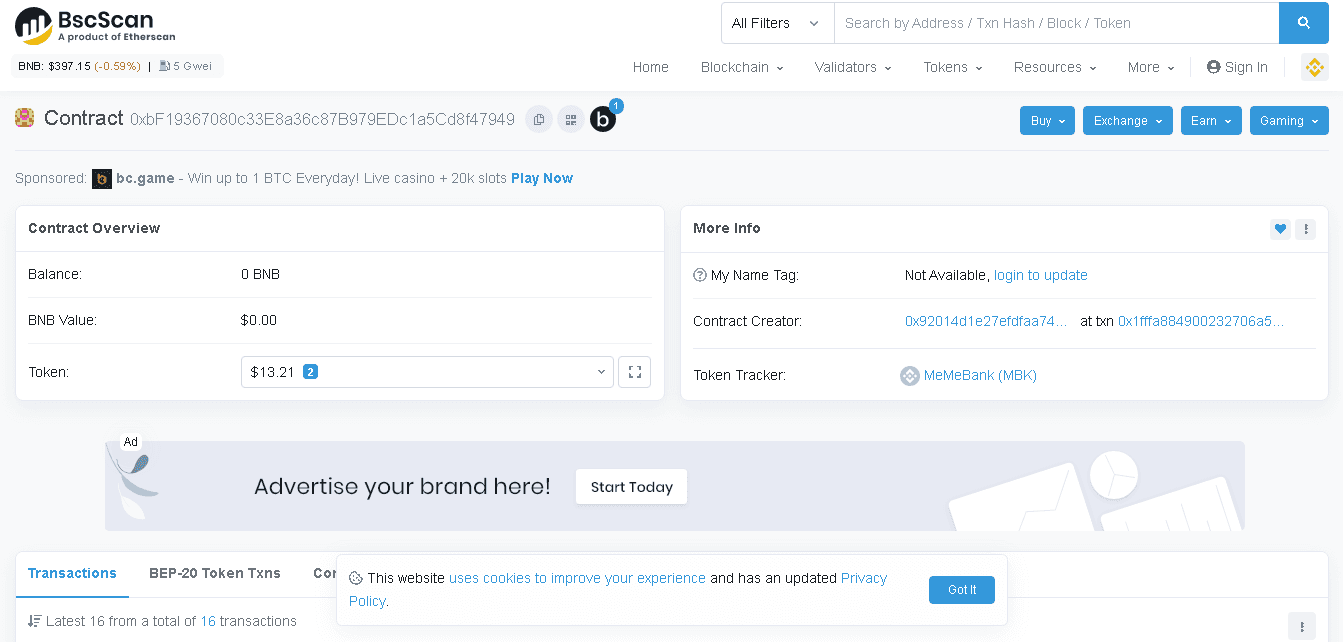Open More Info three-dot options menu
Viewport: 1343px width, 642px height.
(x=1305, y=229)
